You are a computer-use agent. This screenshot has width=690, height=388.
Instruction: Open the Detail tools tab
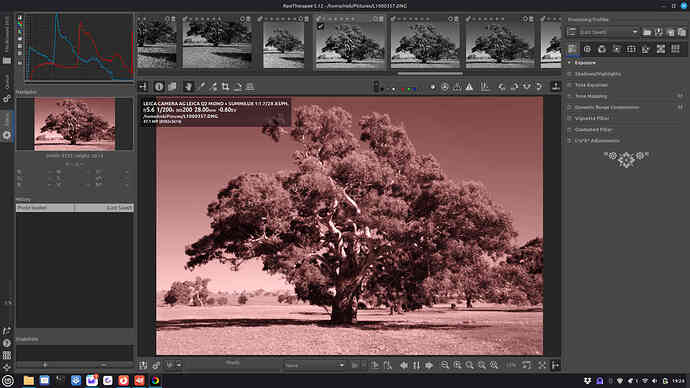point(587,49)
